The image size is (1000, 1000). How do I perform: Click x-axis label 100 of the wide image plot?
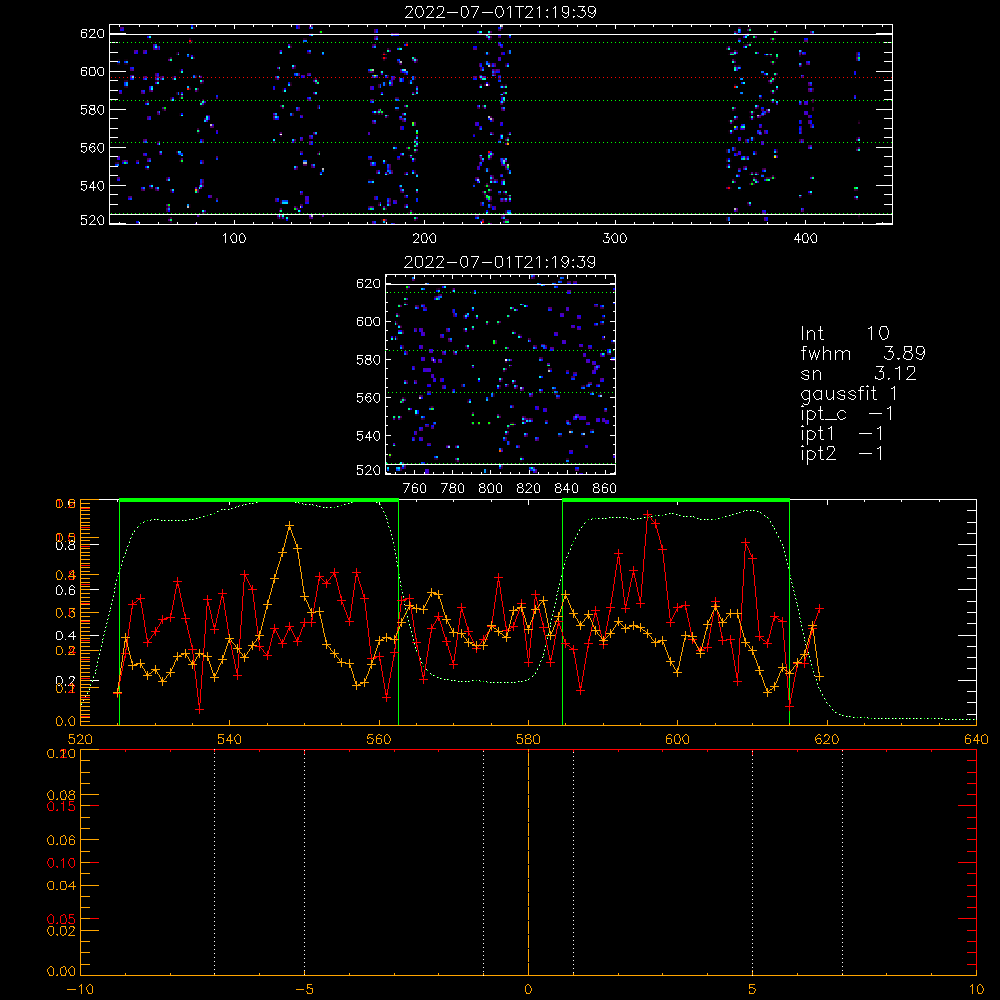[x=234, y=239]
